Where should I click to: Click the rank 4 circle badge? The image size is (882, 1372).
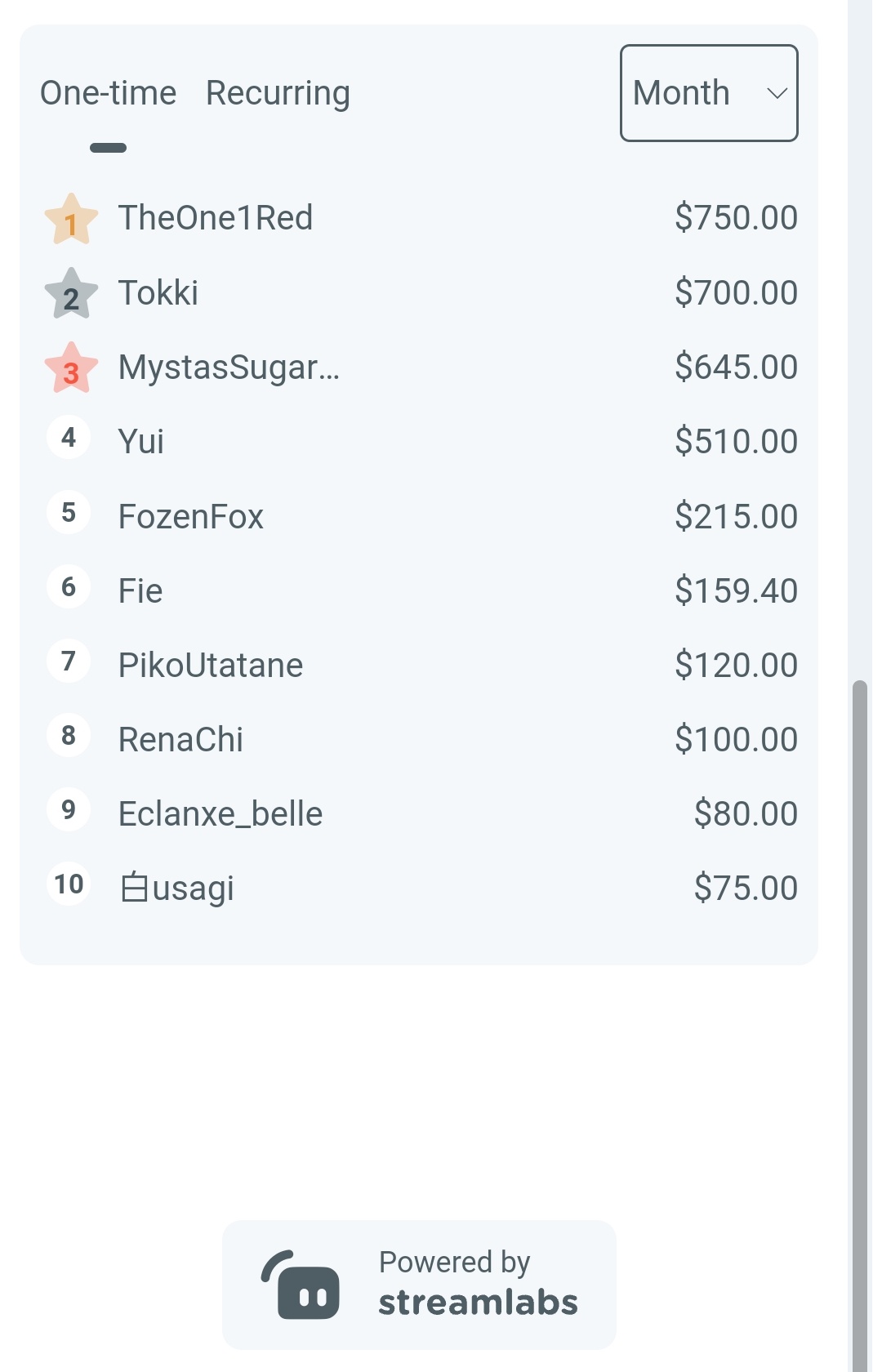pyautogui.click(x=69, y=438)
